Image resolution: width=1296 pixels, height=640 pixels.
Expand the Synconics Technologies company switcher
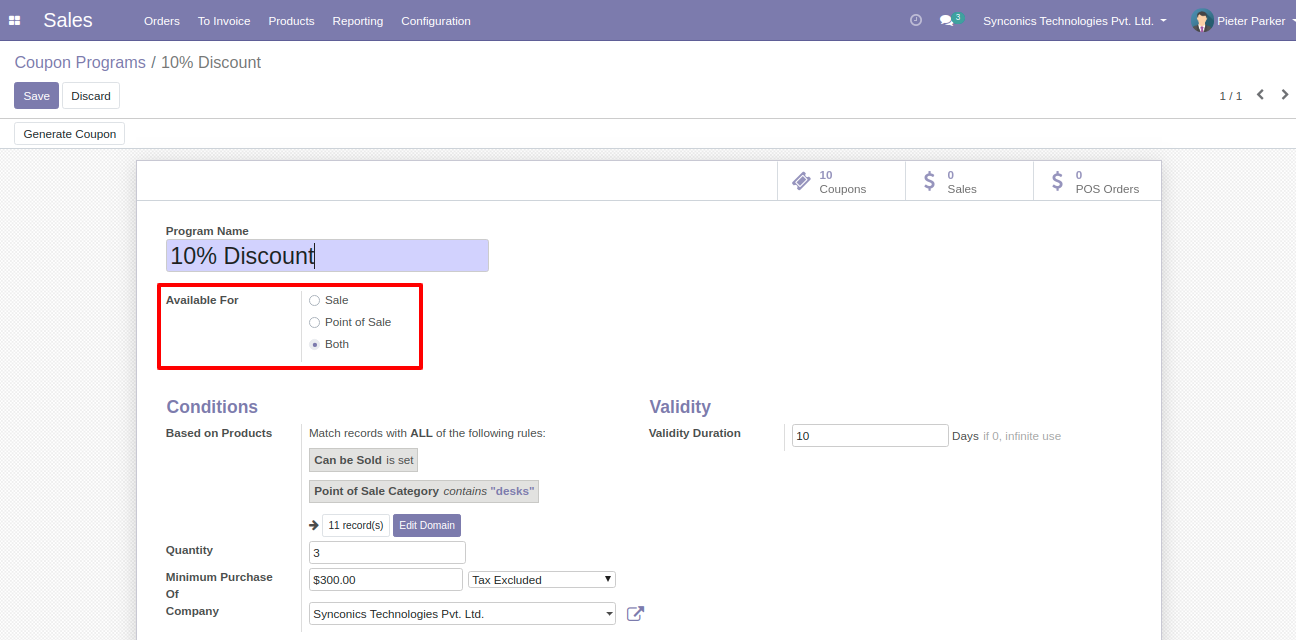click(1074, 21)
